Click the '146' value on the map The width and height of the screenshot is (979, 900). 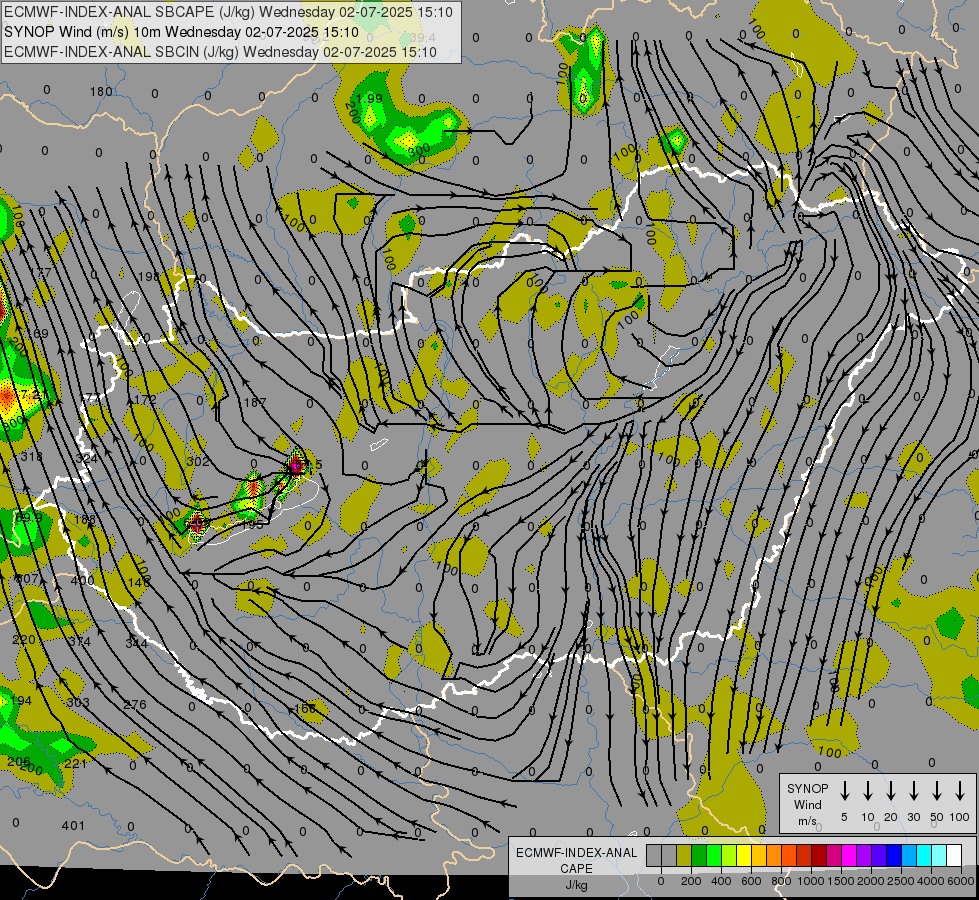pyautogui.click(x=139, y=581)
